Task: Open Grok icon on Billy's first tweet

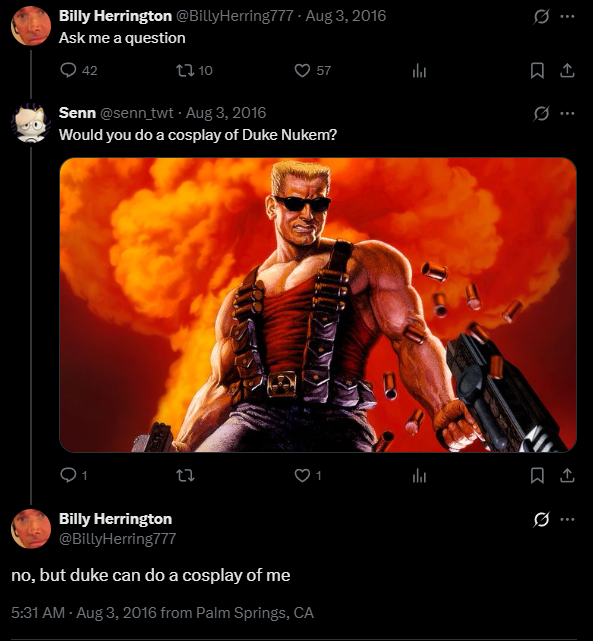Action: pos(541,17)
